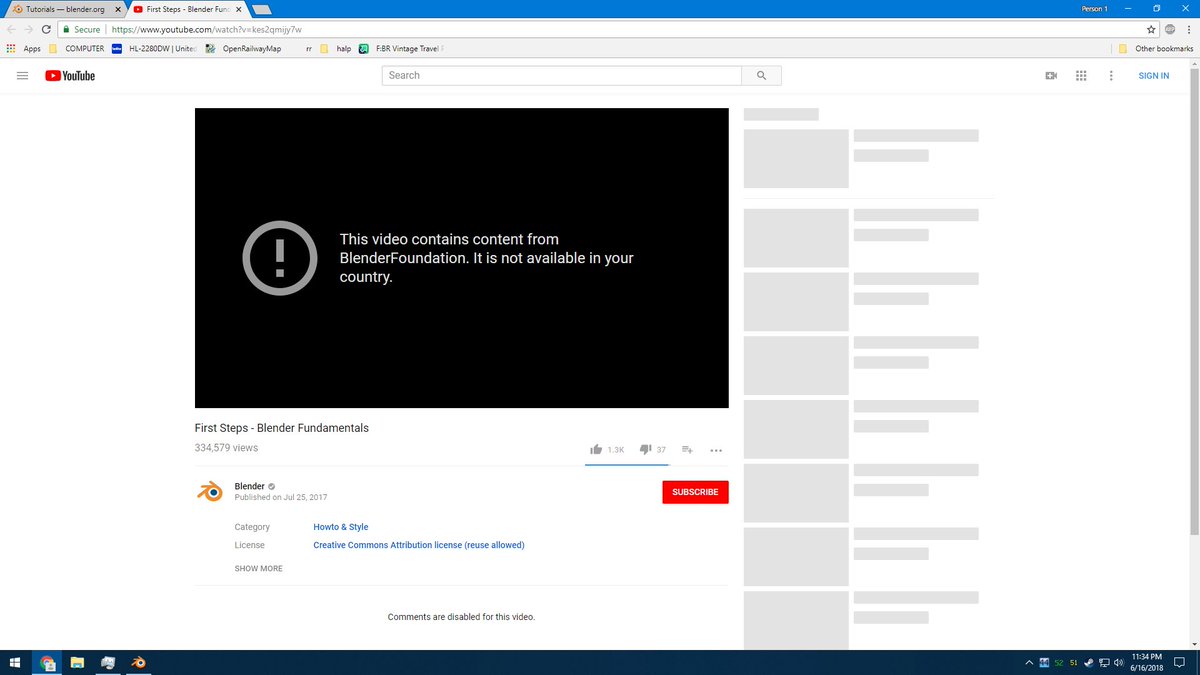This screenshot has width=1200, height=675.
Task: Click the browser back arrow
Action: [x=12, y=29]
